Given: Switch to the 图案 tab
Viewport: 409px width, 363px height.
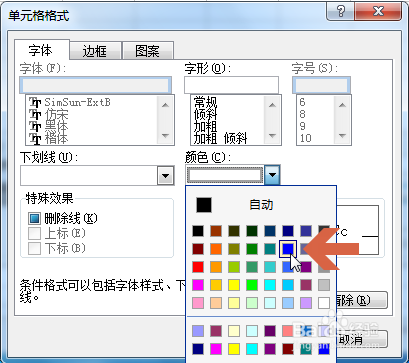Looking at the screenshot, I should tap(148, 51).
